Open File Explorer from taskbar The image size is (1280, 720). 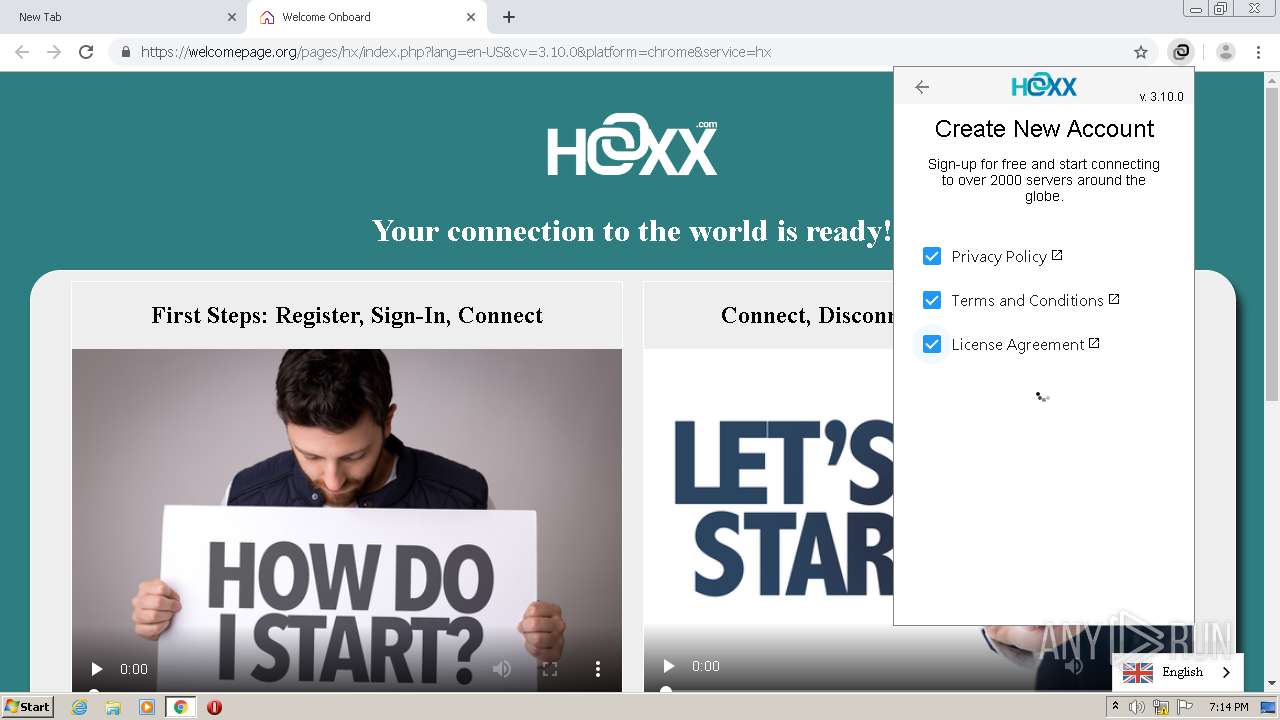click(113, 707)
